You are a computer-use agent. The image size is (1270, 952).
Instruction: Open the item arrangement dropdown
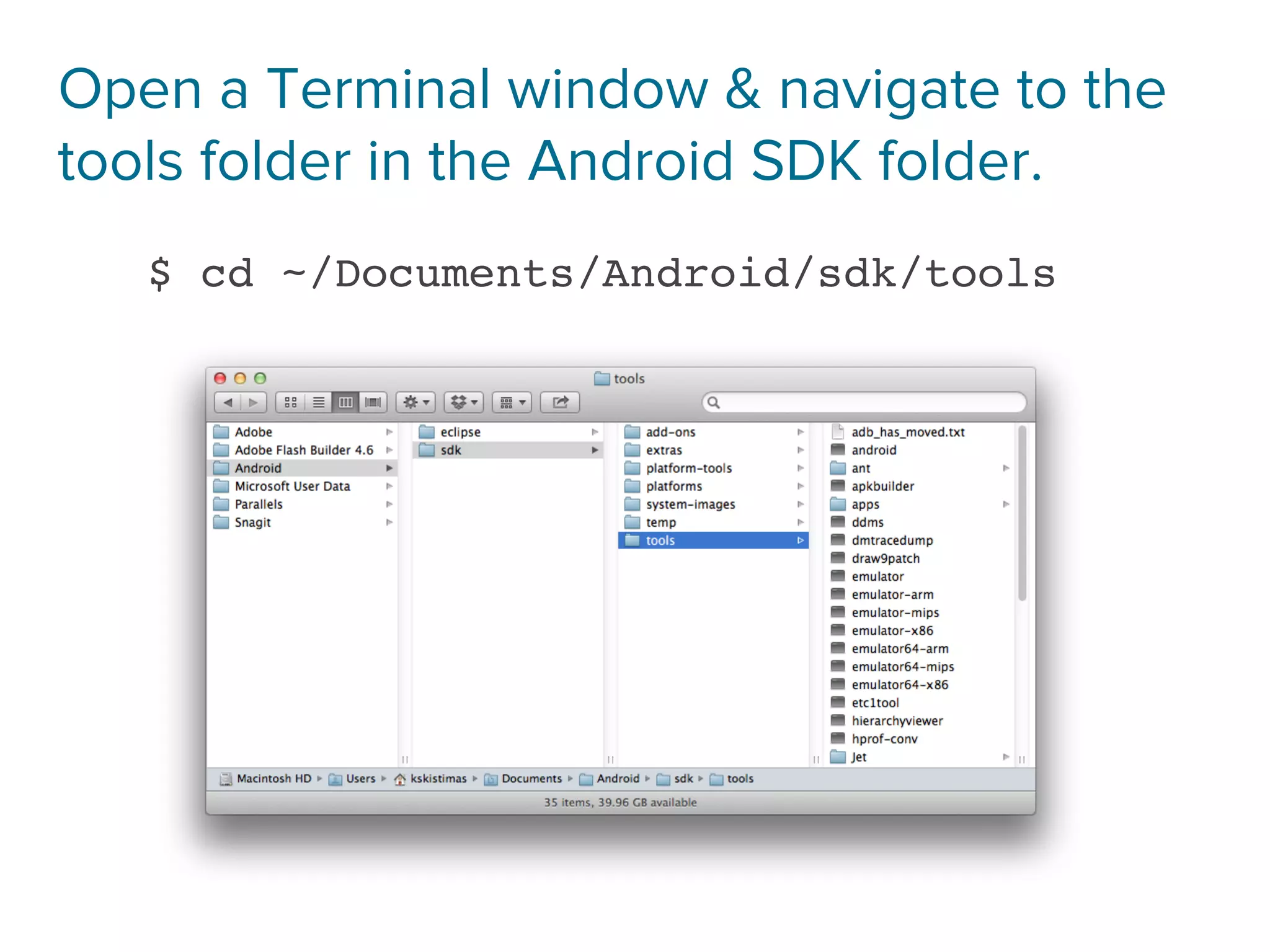click(x=512, y=402)
